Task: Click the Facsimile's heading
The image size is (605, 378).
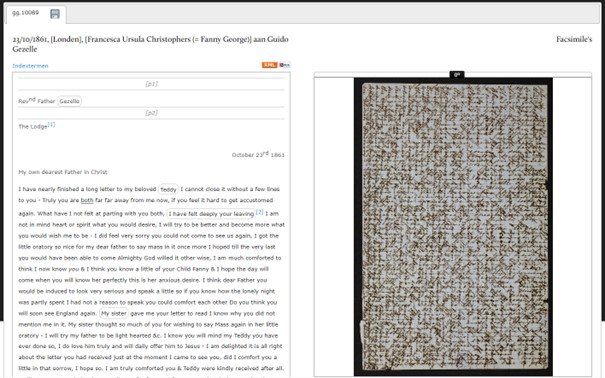Action: click(x=574, y=39)
